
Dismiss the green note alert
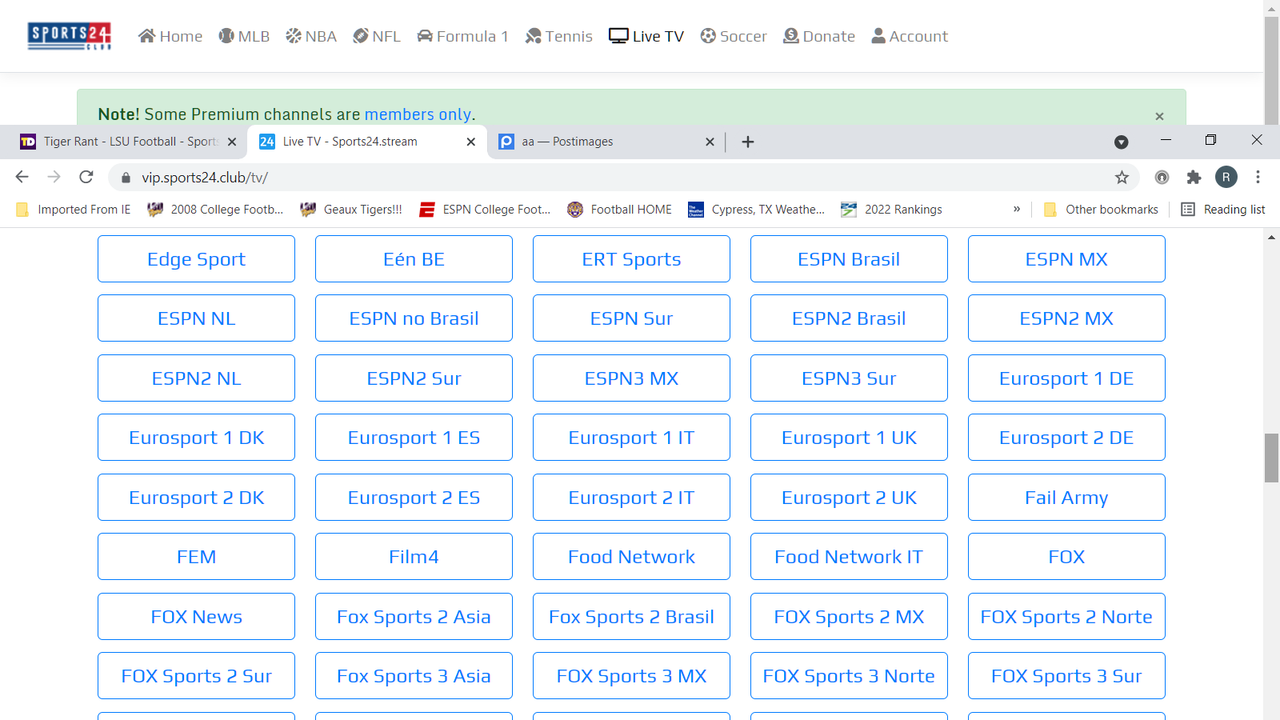(1159, 116)
